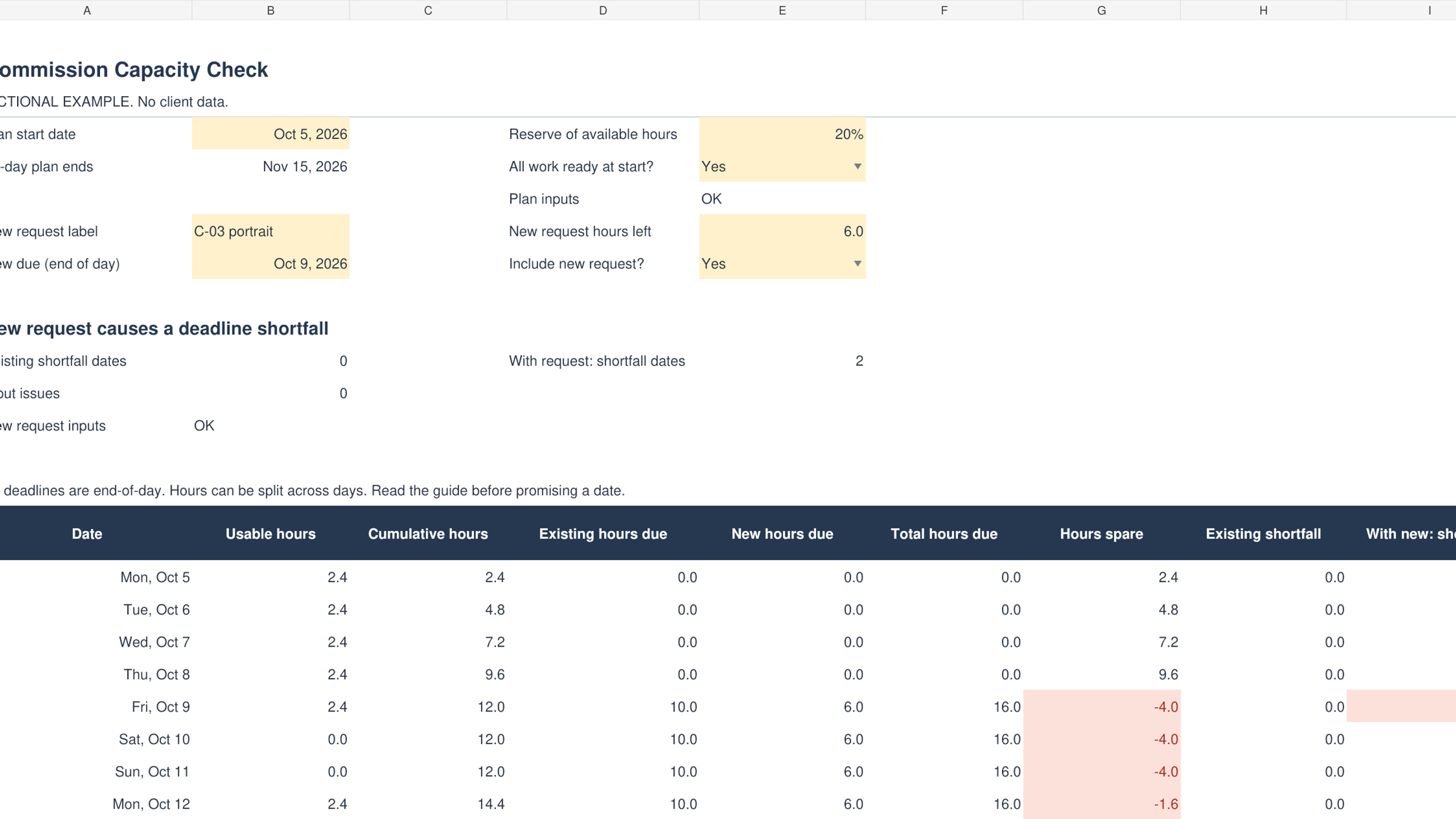Select the new due date Oct 9, 2026 cell
The image size is (1456, 819).
tap(271, 264)
